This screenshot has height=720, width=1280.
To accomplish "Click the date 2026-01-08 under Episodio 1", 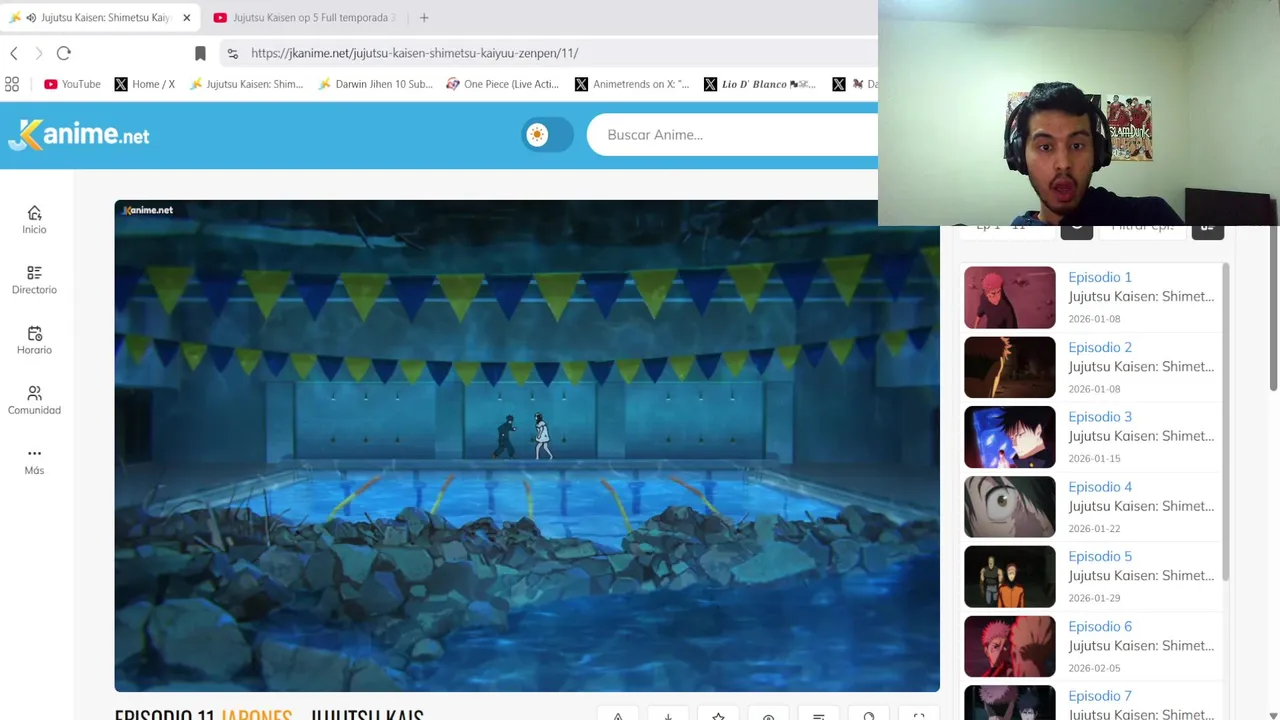I will tap(1094, 319).
